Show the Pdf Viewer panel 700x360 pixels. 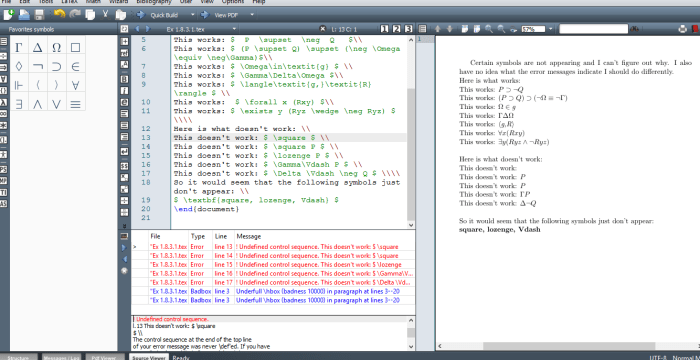pyautogui.click(x=105, y=357)
